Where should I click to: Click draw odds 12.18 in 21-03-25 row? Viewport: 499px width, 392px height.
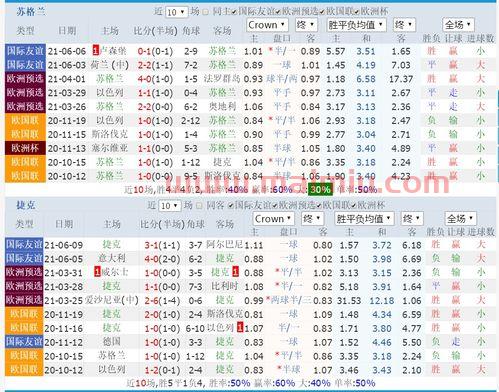pyautogui.click(x=382, y=300)
